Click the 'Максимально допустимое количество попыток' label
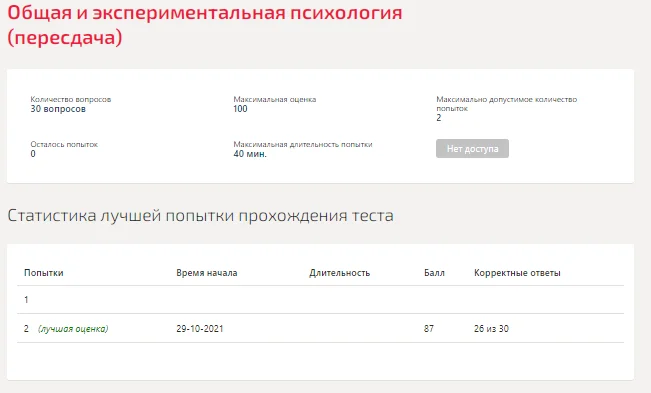 point(507,104)
